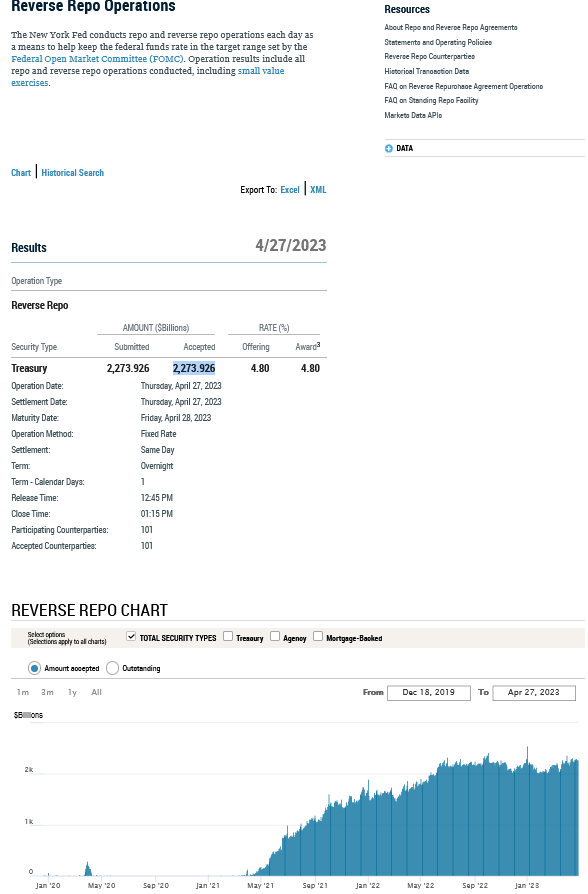Click the Settlement value Same Day
This screenshot has width=588, height=894.
157,450
